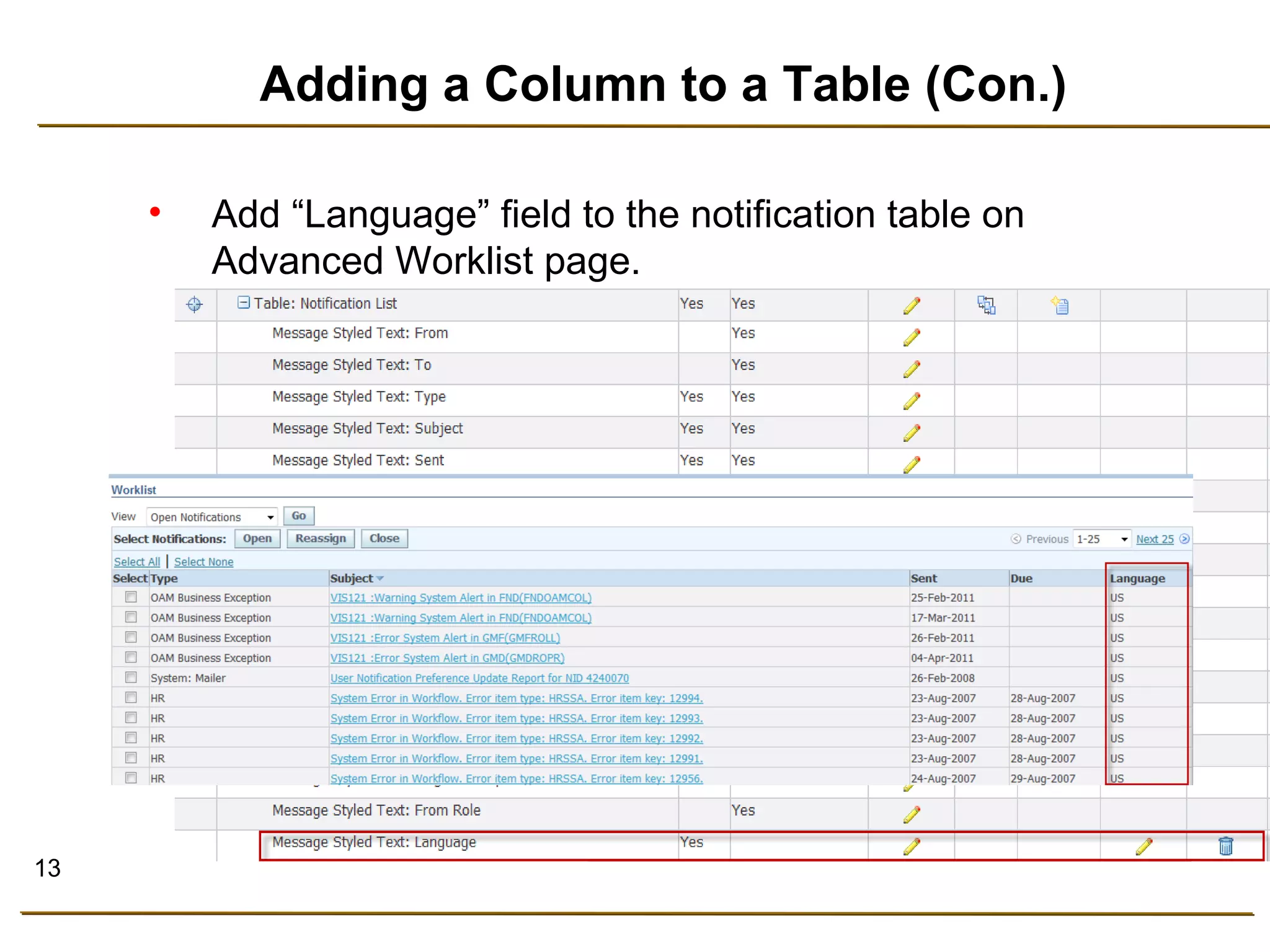Open Workflow error link with key 12991
This screenshot has height=952, width=1270.
(517, 758)
